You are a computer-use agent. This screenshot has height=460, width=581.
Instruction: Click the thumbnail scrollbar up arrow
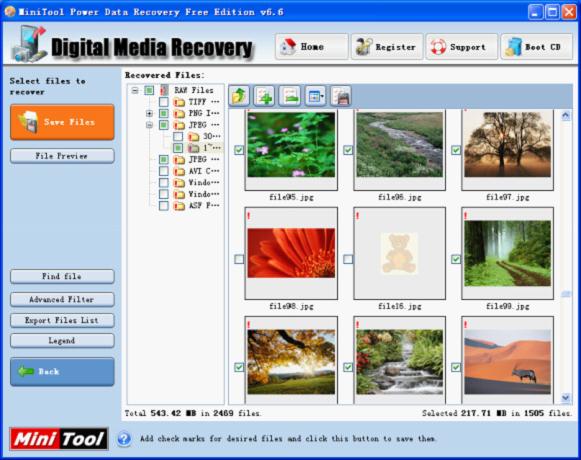tap(565, 116)
